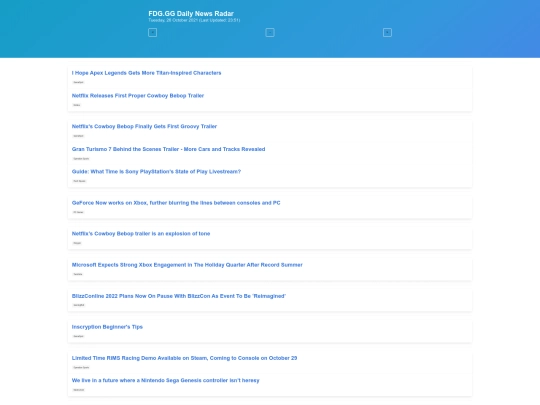Click the source tag under explosion of tone headline

pyautogui.click(x=77, y=243)
